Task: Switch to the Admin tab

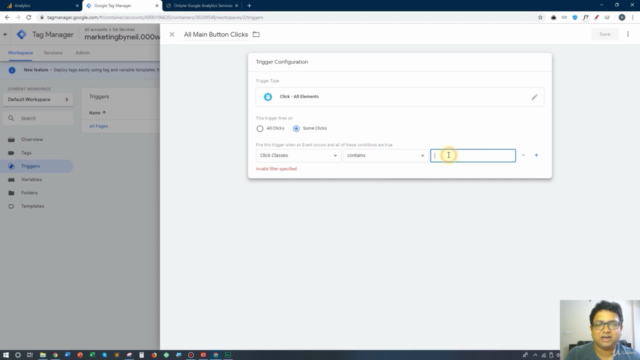Action: [x=82, y=53]
